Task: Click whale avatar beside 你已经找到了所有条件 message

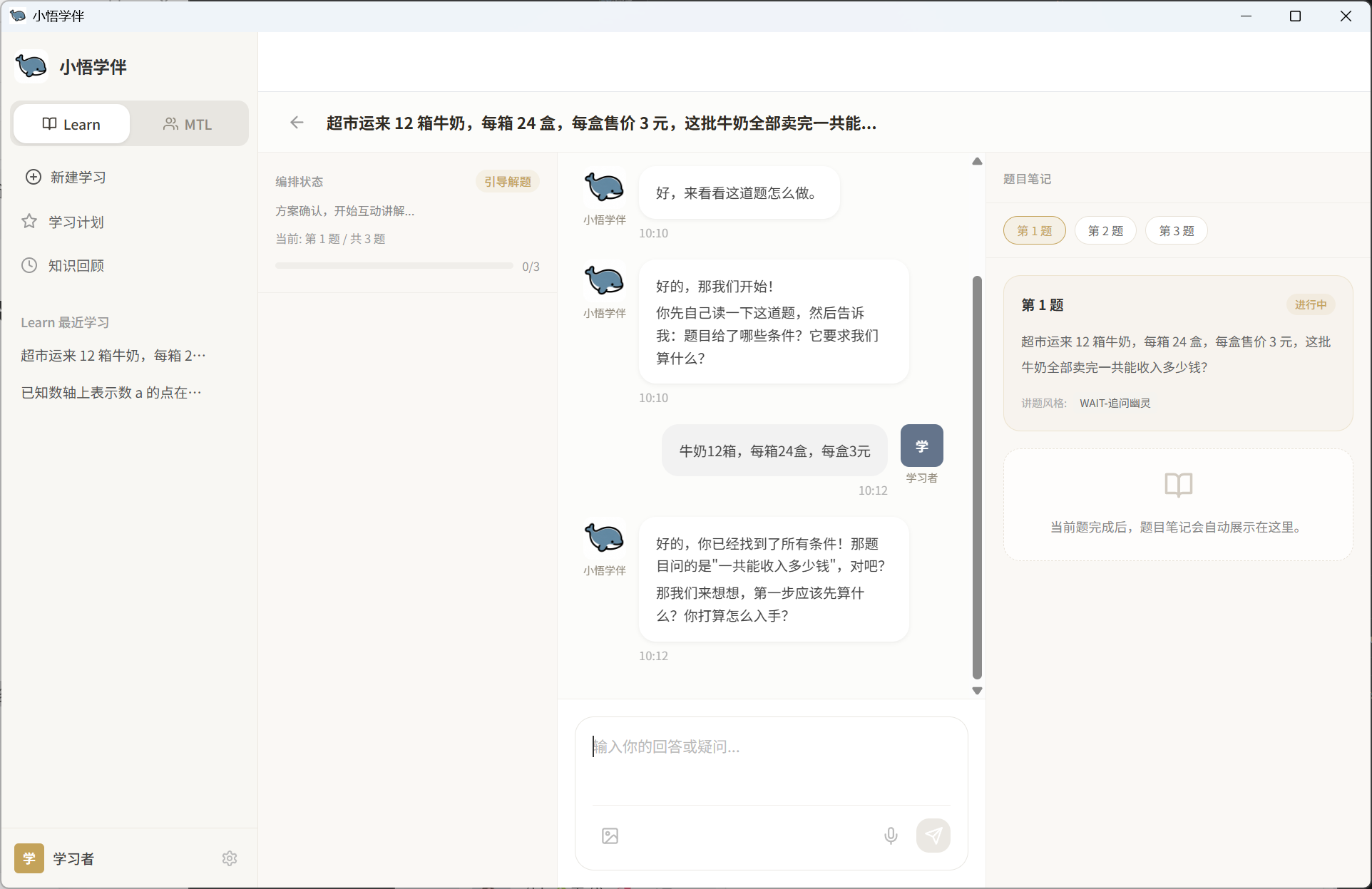Action: pyautogui.click(x=605, y=538)
